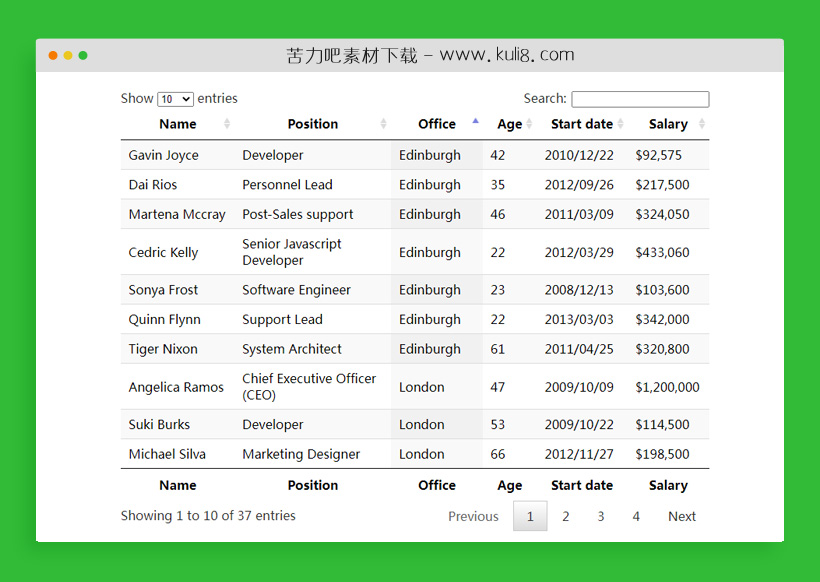Click the green dot in the title bar
The image size is (820, 582).
(x=82, y=56)
